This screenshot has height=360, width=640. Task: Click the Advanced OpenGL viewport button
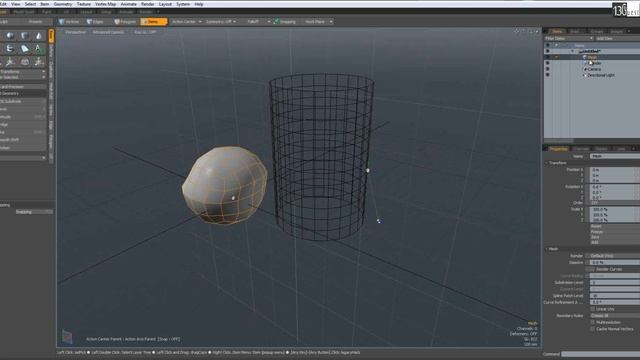pos(108,32)
